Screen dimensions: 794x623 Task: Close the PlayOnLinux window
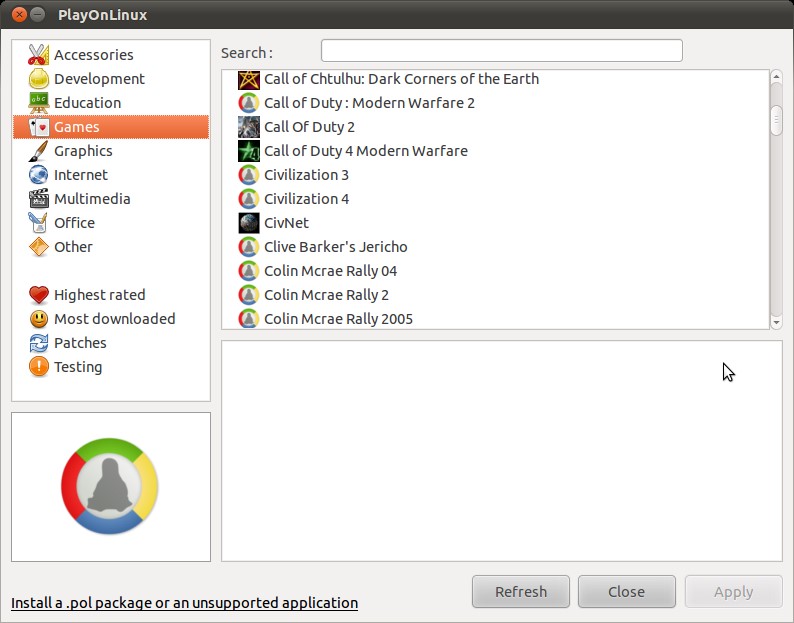click(19, 15)
